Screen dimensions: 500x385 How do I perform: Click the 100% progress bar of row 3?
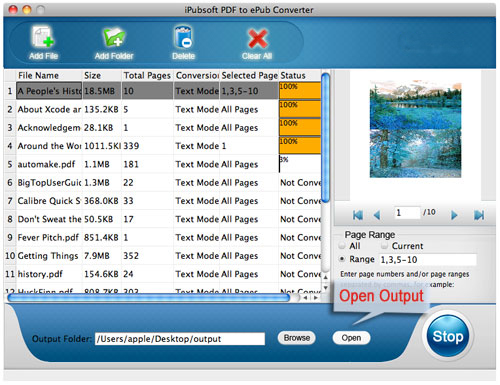(300, 127)
